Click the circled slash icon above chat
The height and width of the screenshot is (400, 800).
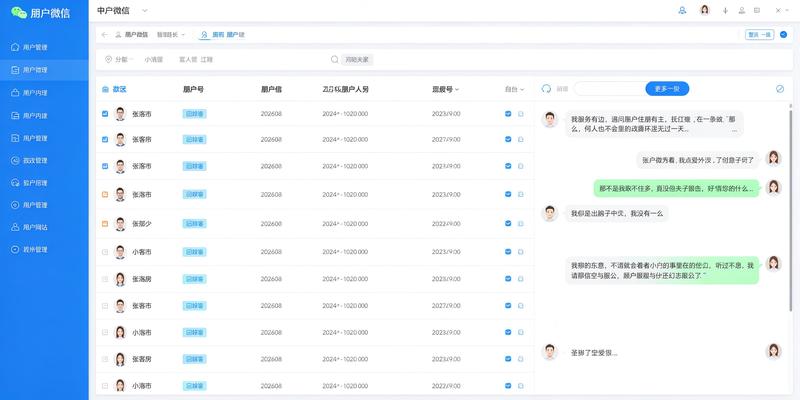[780, 89]
